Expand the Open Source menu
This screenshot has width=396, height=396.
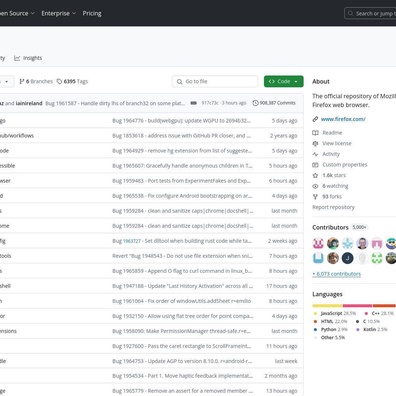click(17, 13)
